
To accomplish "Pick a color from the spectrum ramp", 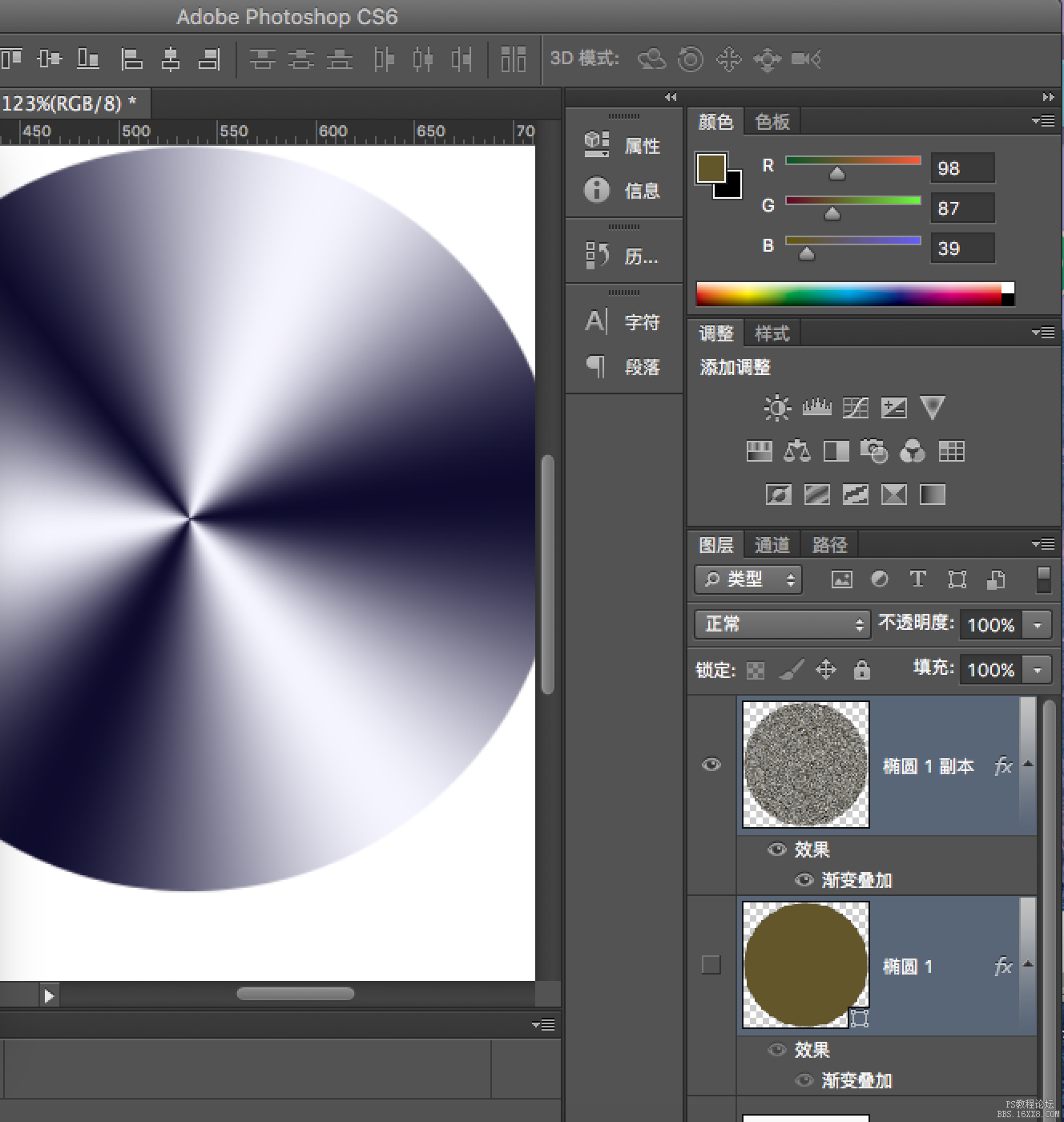I will pyautogui.click(x=849, y=293).
